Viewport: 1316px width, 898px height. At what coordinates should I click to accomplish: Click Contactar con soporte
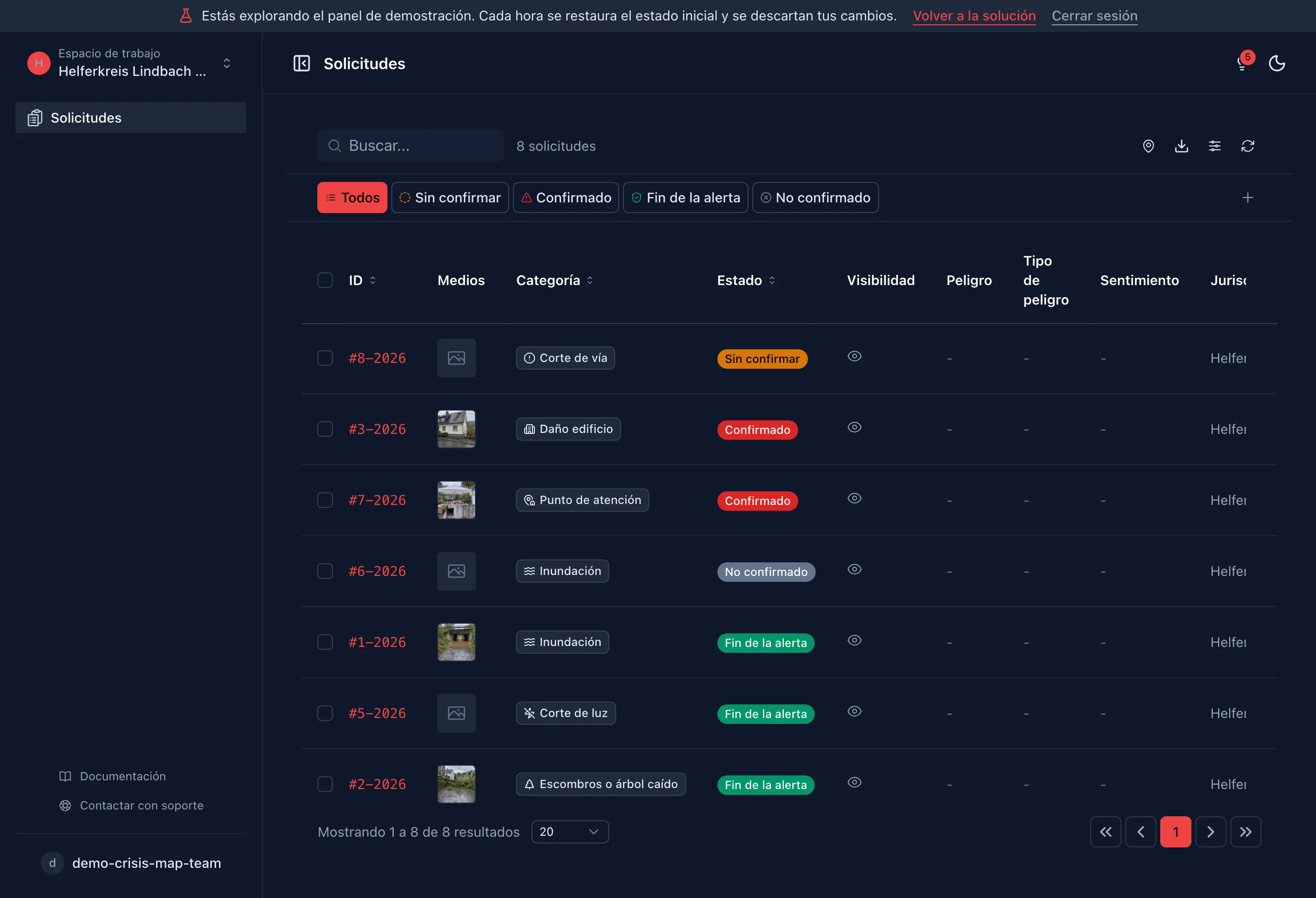tap(131, 805)
